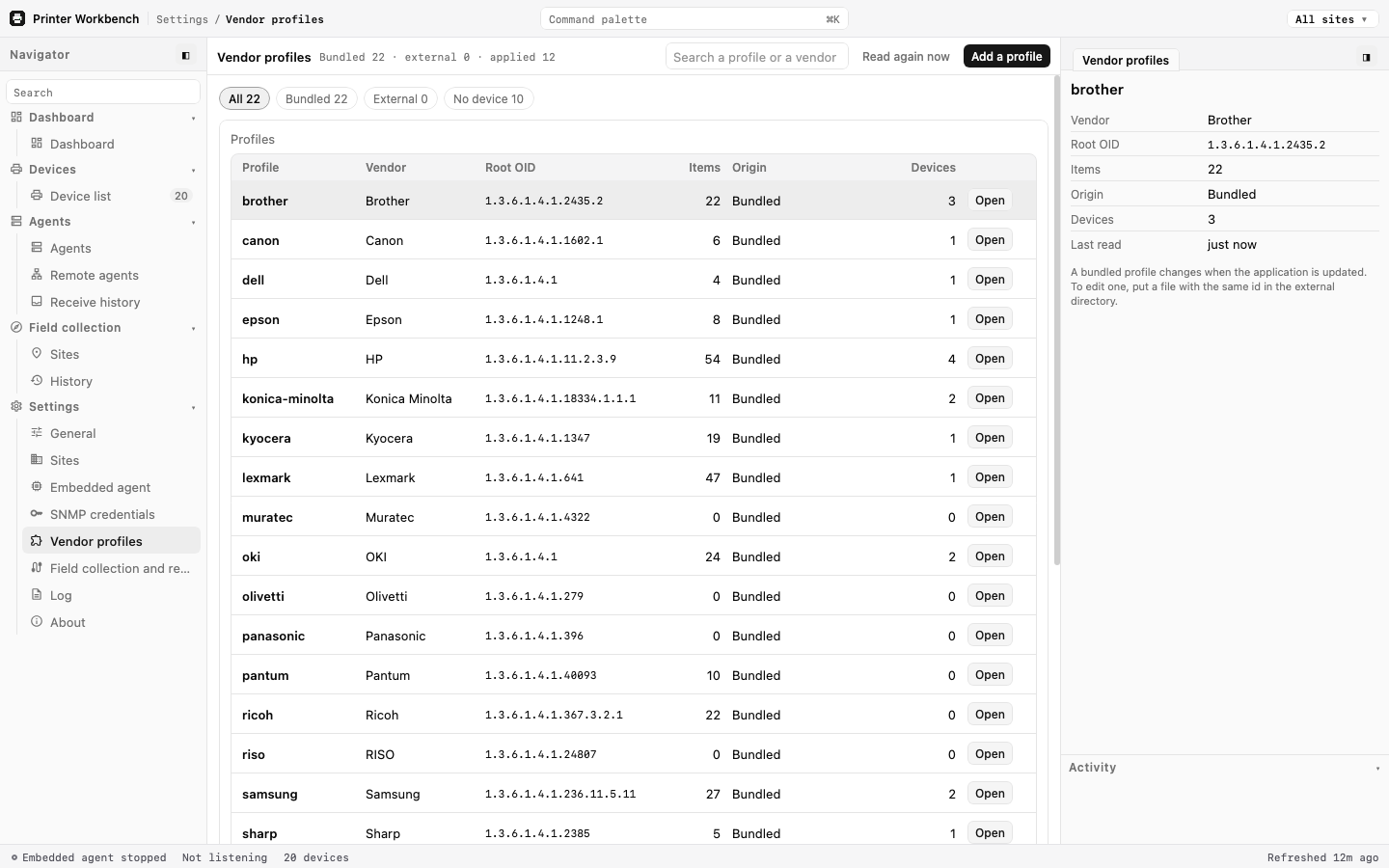Click the Embedded agent icon

pos(37,487)
